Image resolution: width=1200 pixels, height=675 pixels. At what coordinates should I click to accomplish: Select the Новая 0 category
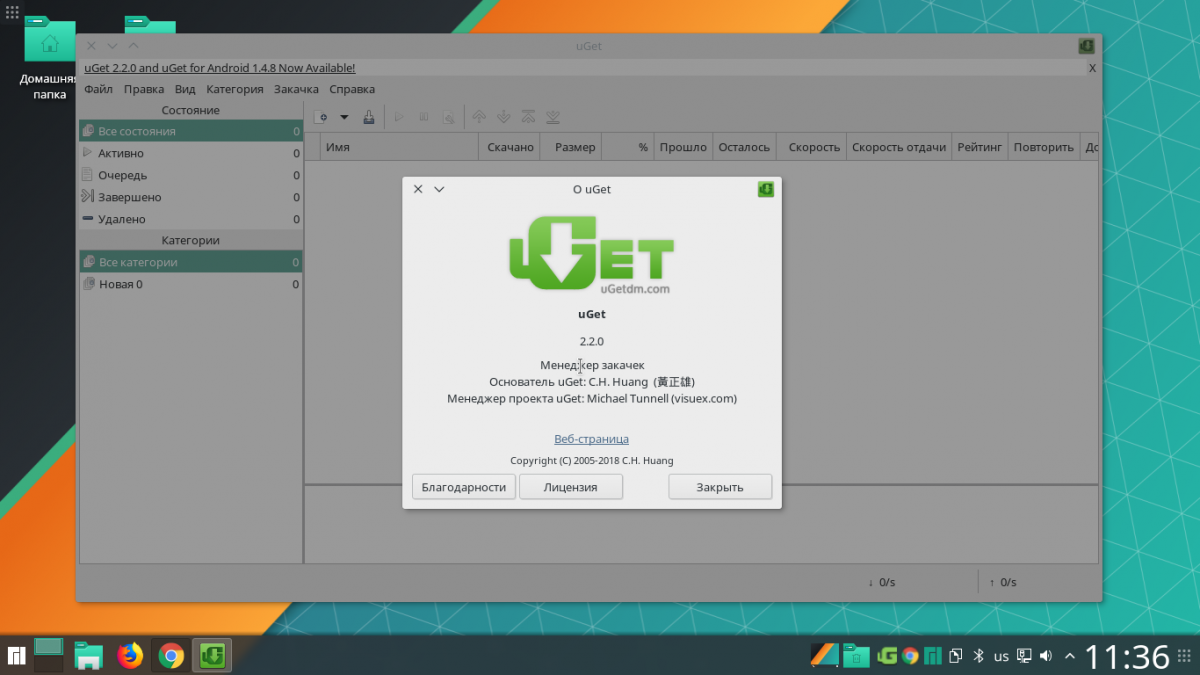[x=191, y=284]
